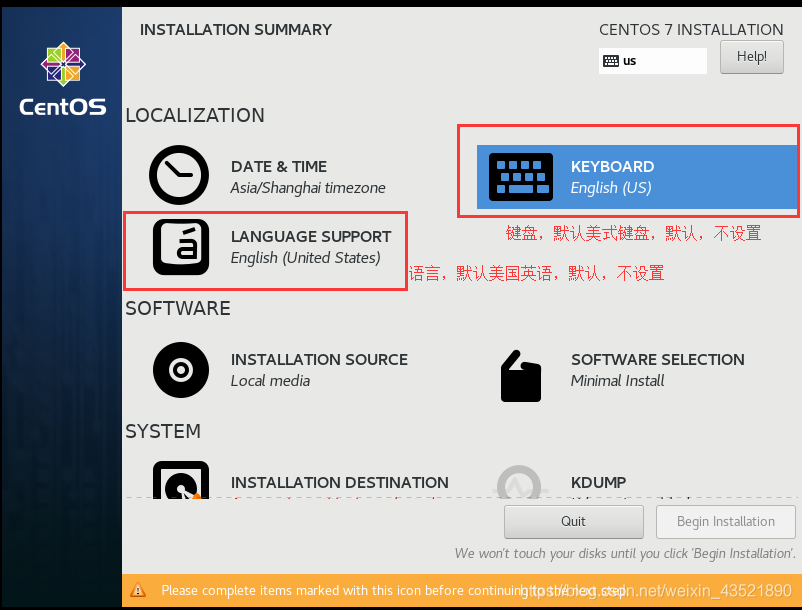The image size is (802, 610).
Task: Open the Installation Source disc icon
Action: point(181,370)
